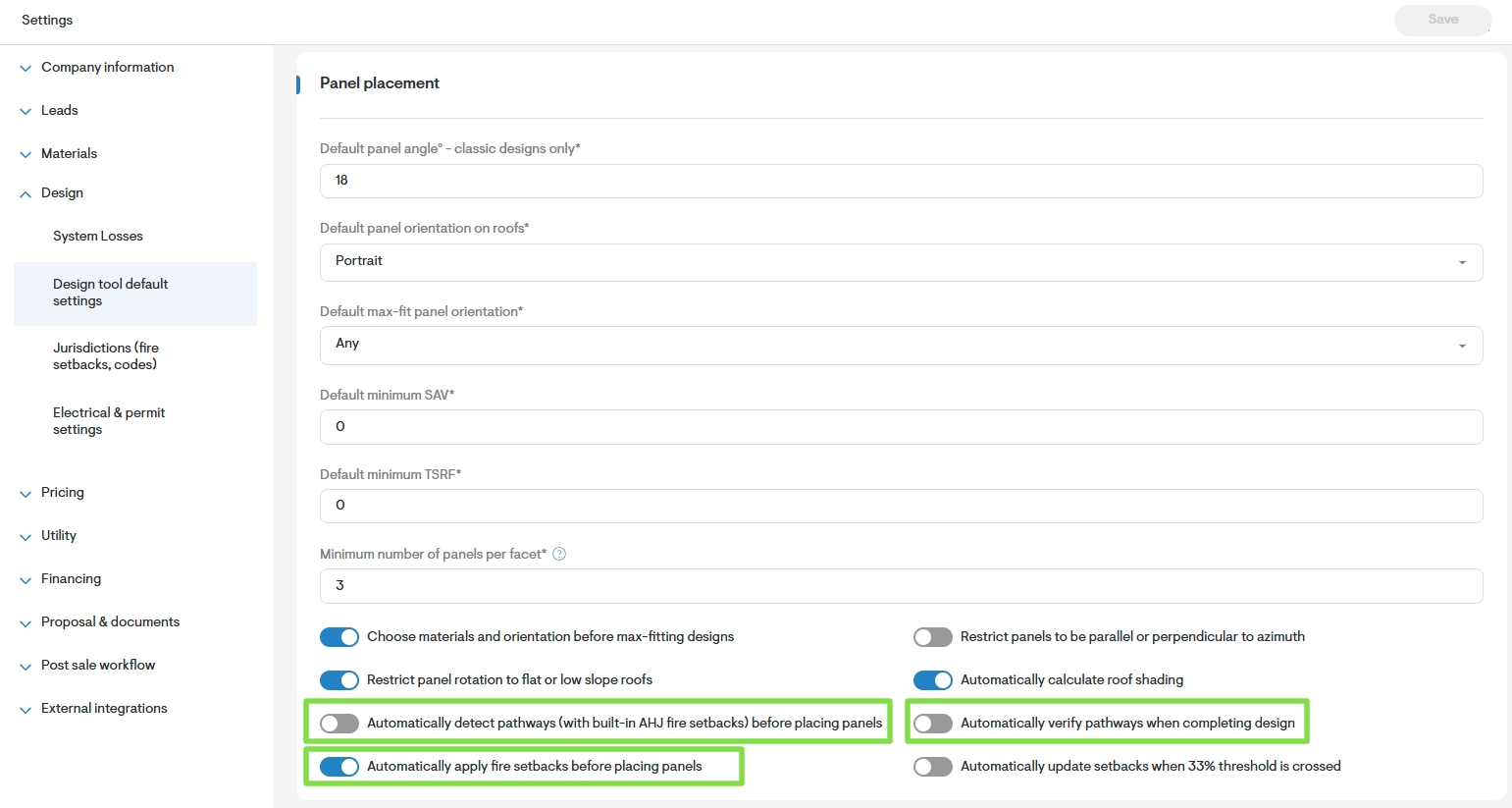This screenshot has height=808, width=1512.
Task: Open System Losses settings
Action: pyautogui.click(x=98, y=237)
